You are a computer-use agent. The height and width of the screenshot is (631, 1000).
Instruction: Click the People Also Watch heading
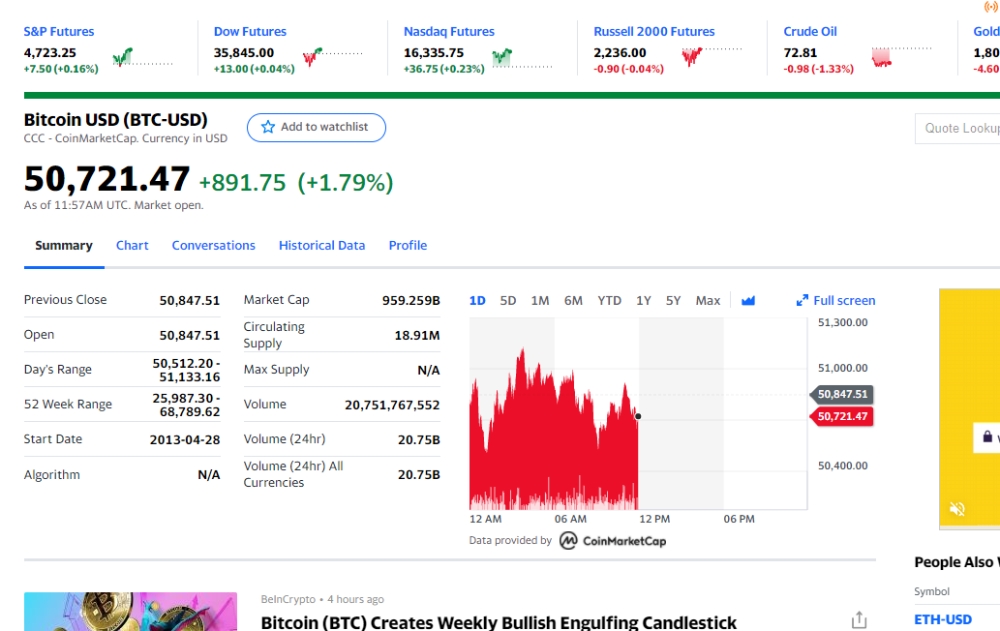[957, 562]
